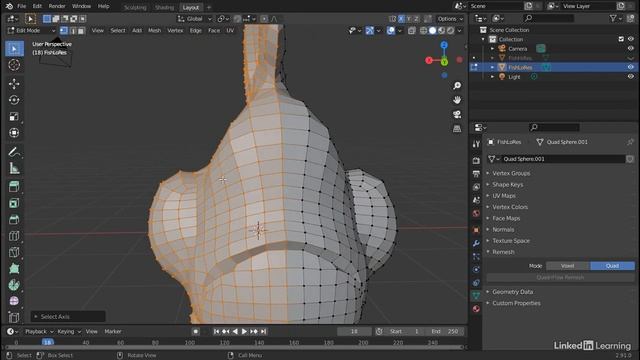Screen dimensions: 640x360
Task: Select the Rotate tool
Action: click(14, 100)
